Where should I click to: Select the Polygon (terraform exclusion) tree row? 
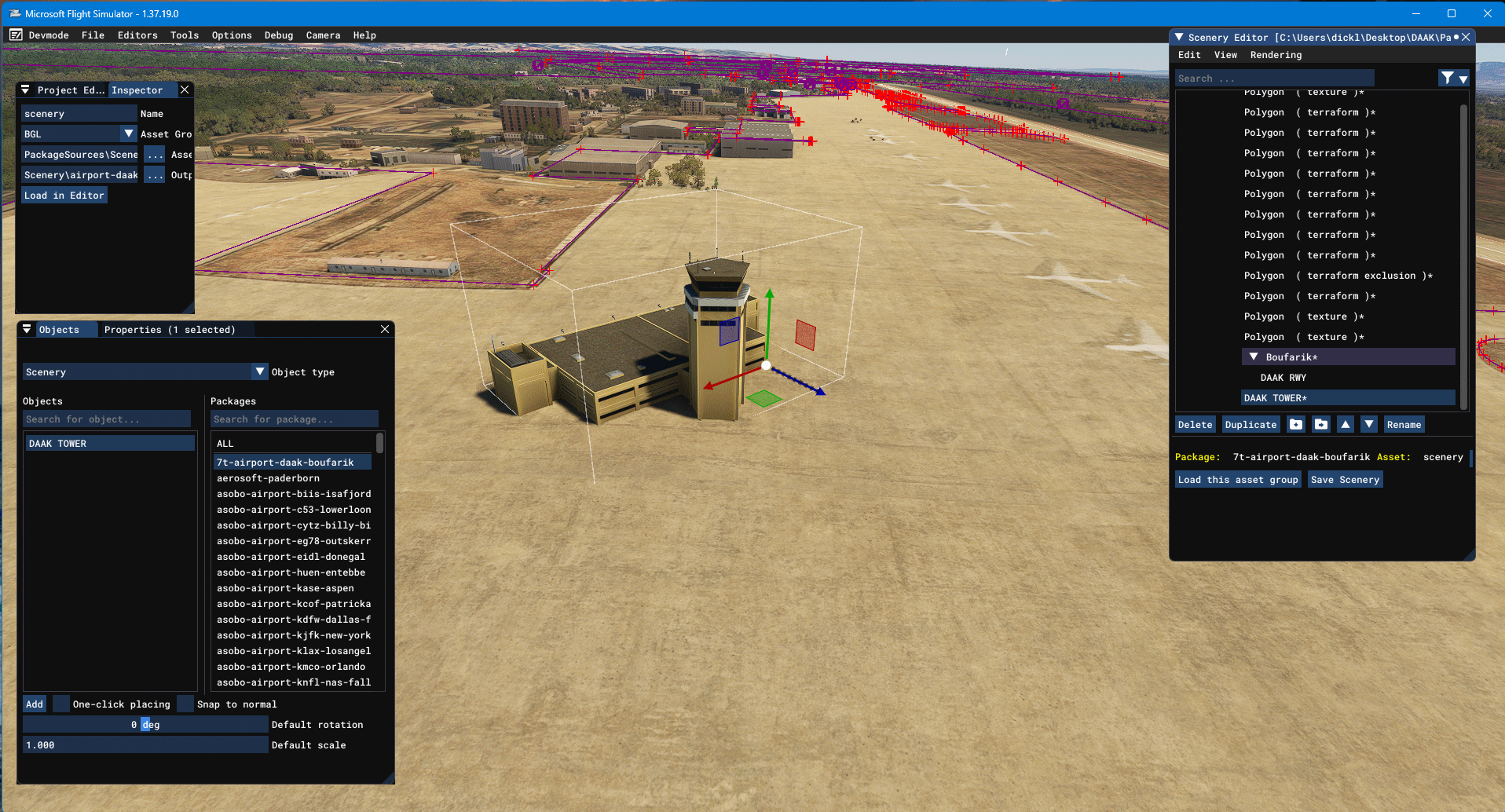point(1338,276)
